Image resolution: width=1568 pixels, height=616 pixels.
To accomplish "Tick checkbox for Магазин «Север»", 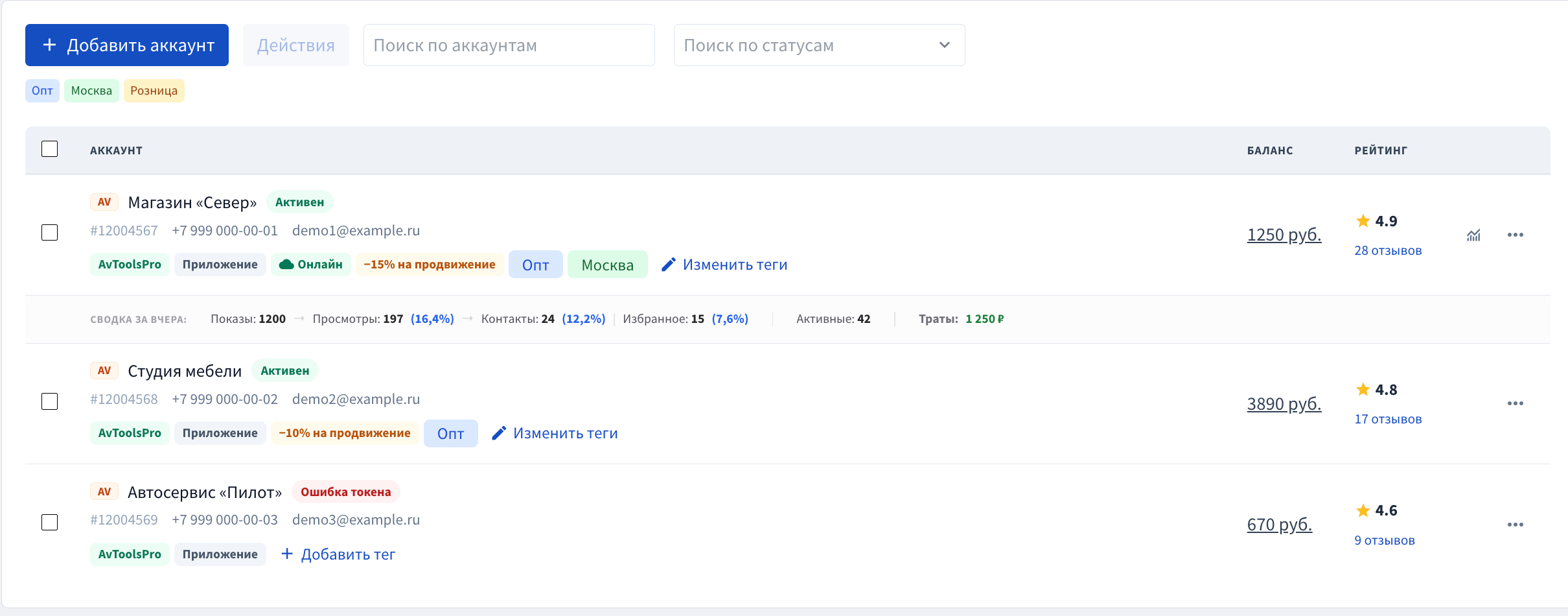I will pyautogui.click(x=50, y=232).
